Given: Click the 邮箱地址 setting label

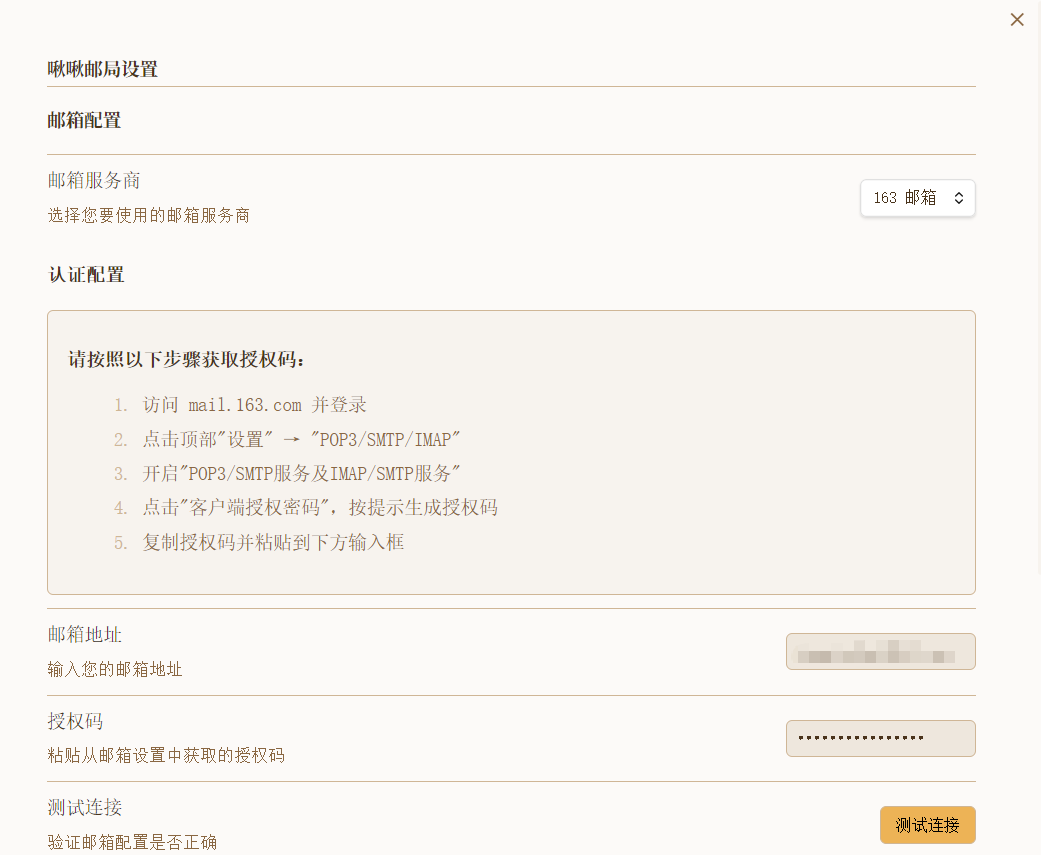Looking at the screenshot, I should click(85, 634).
